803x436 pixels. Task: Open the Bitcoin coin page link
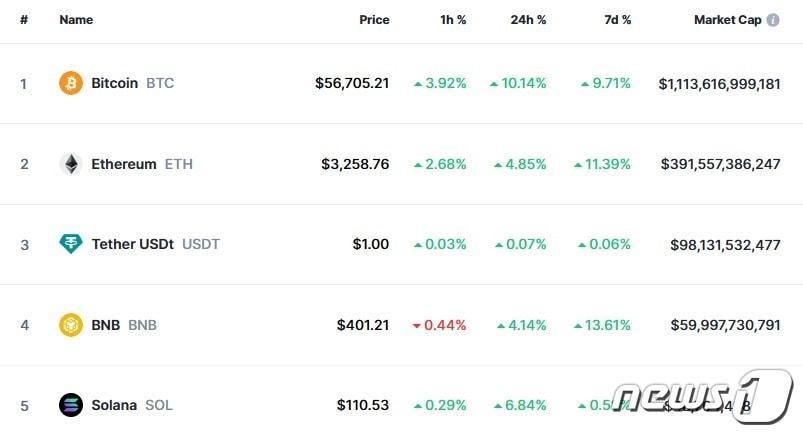click(115, 83)
